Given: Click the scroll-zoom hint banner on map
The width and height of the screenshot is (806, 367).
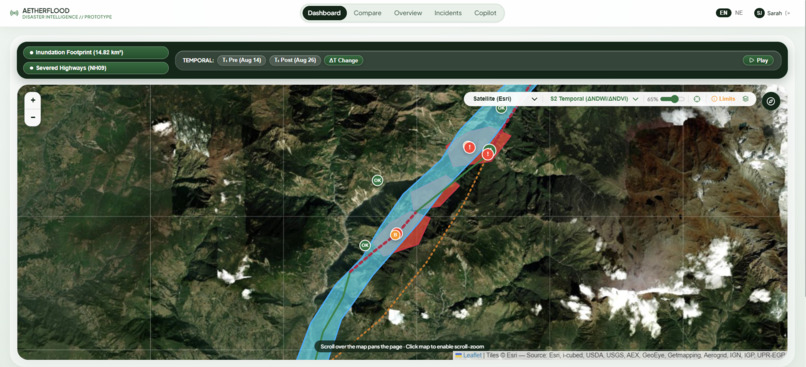Looking at the screenshot, I should click(x=402, y=346).
